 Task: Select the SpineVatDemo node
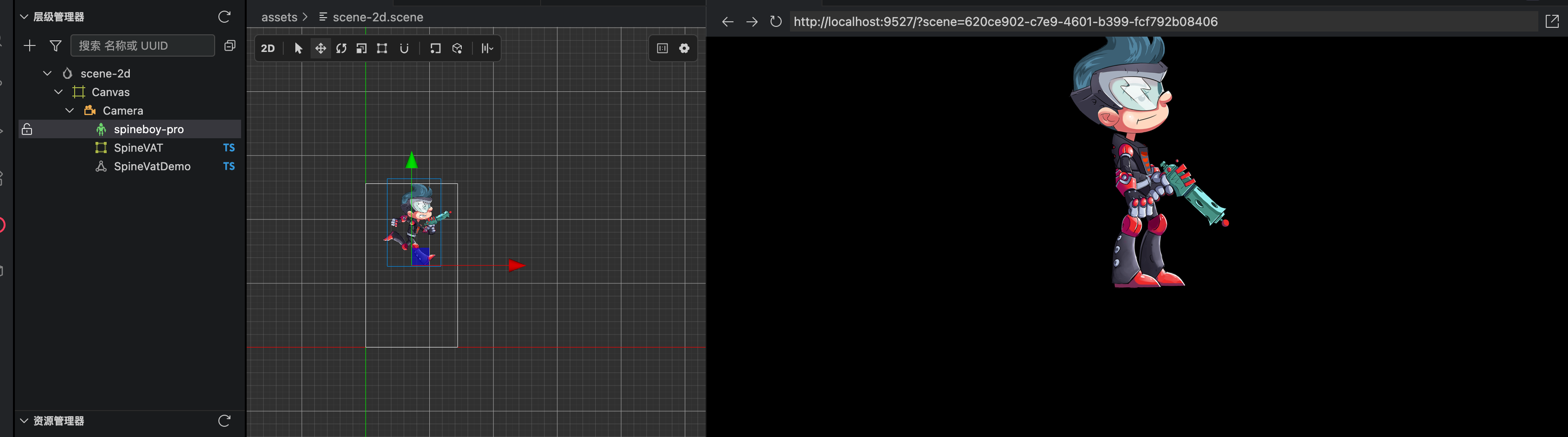(152, 166)
